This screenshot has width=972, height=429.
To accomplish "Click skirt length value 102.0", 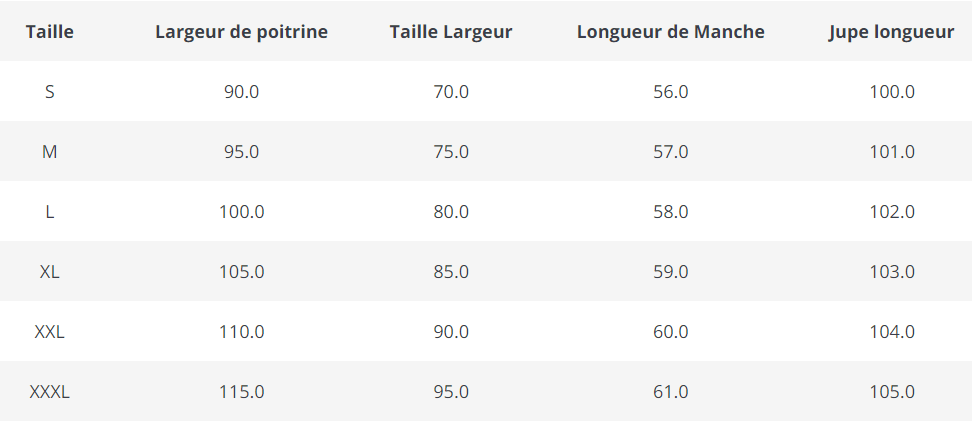I will (892, 212).
